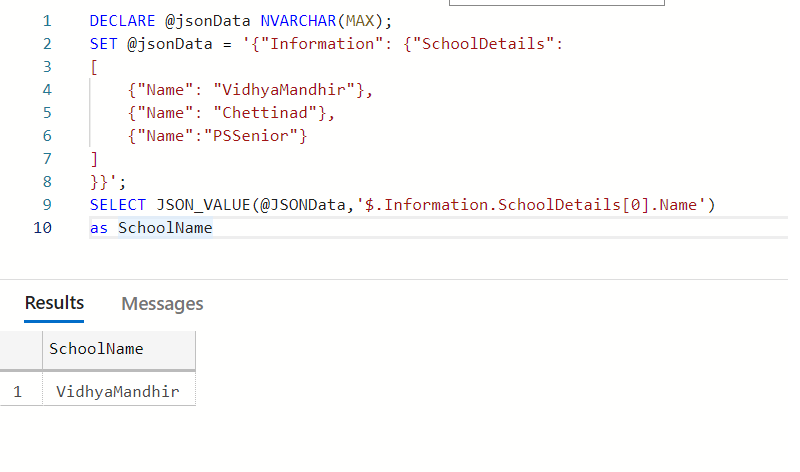This screenshot has width=800, height=472.
Task: Click the opening square bracket on line 3
Action: point(93,67)
